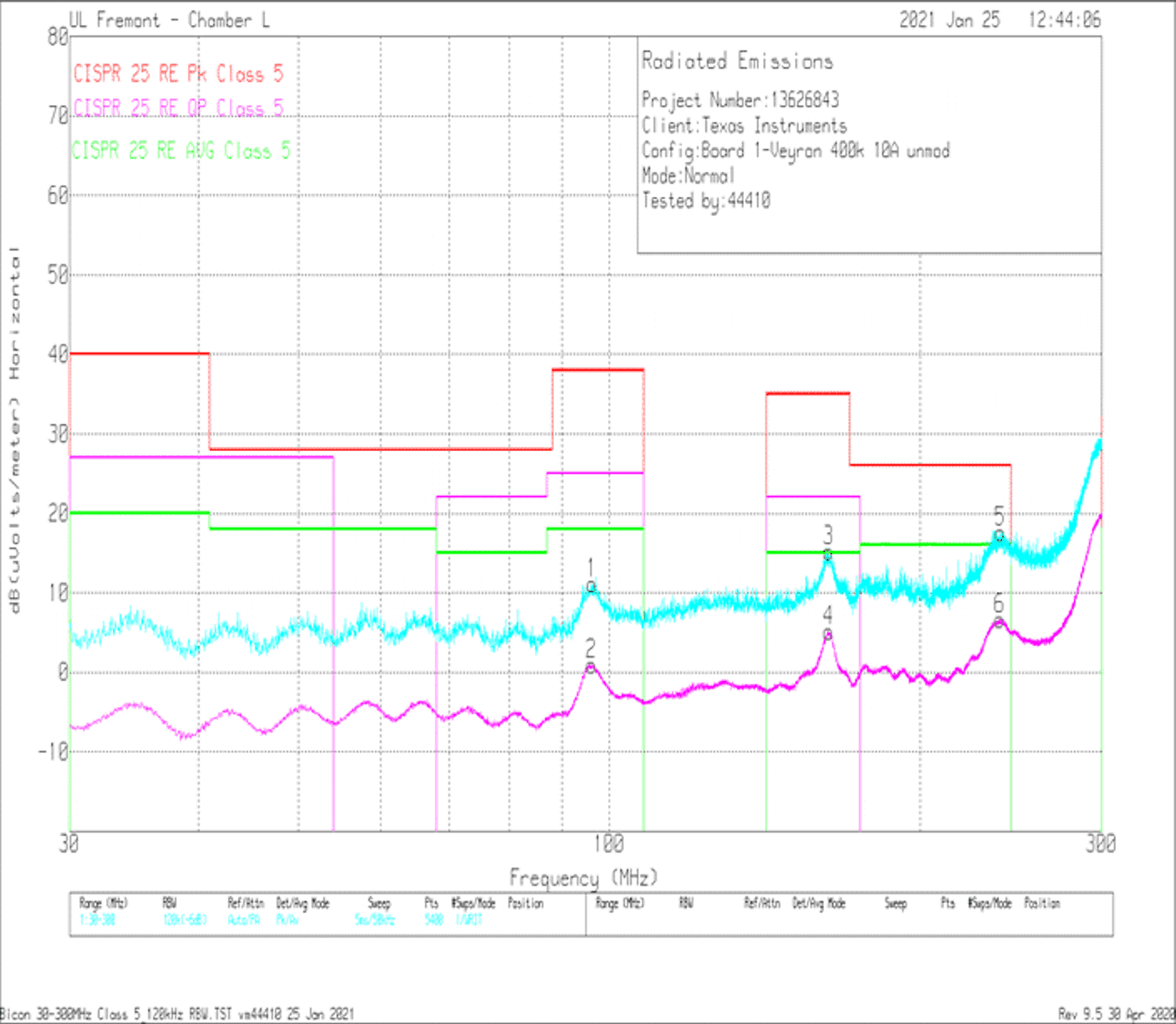Image resolution: width=1176 pixels, height=1024 pixels.
Task: Select the Project Number 13626843 entry
Action: pyautogui.click(x=740, y=101)
